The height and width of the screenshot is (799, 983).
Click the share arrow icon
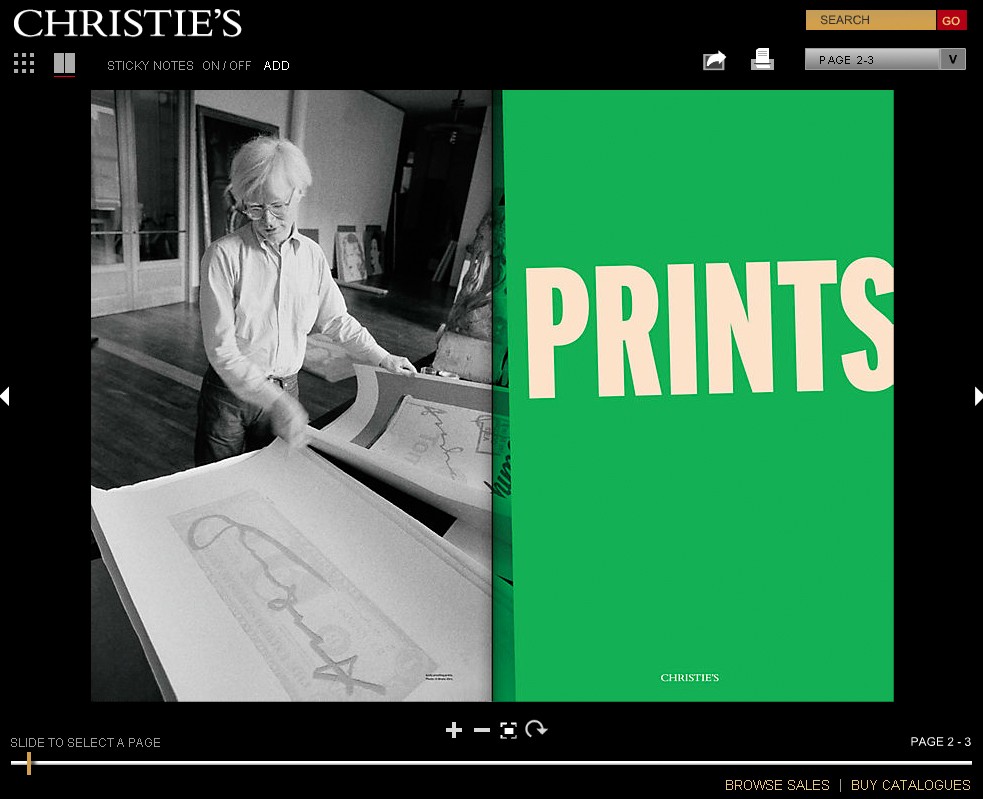(x=714, y=60)
